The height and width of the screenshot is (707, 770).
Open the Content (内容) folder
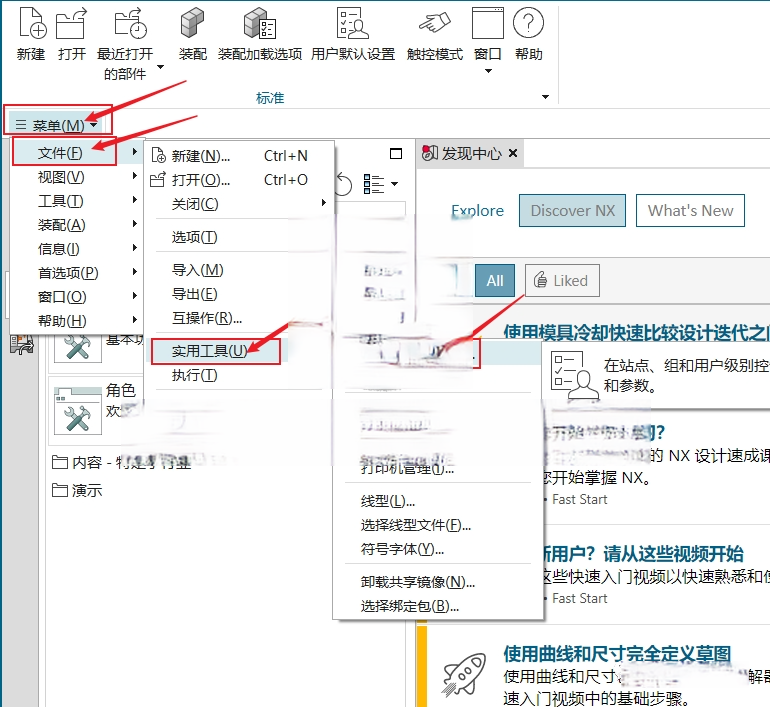click(121, 462)
